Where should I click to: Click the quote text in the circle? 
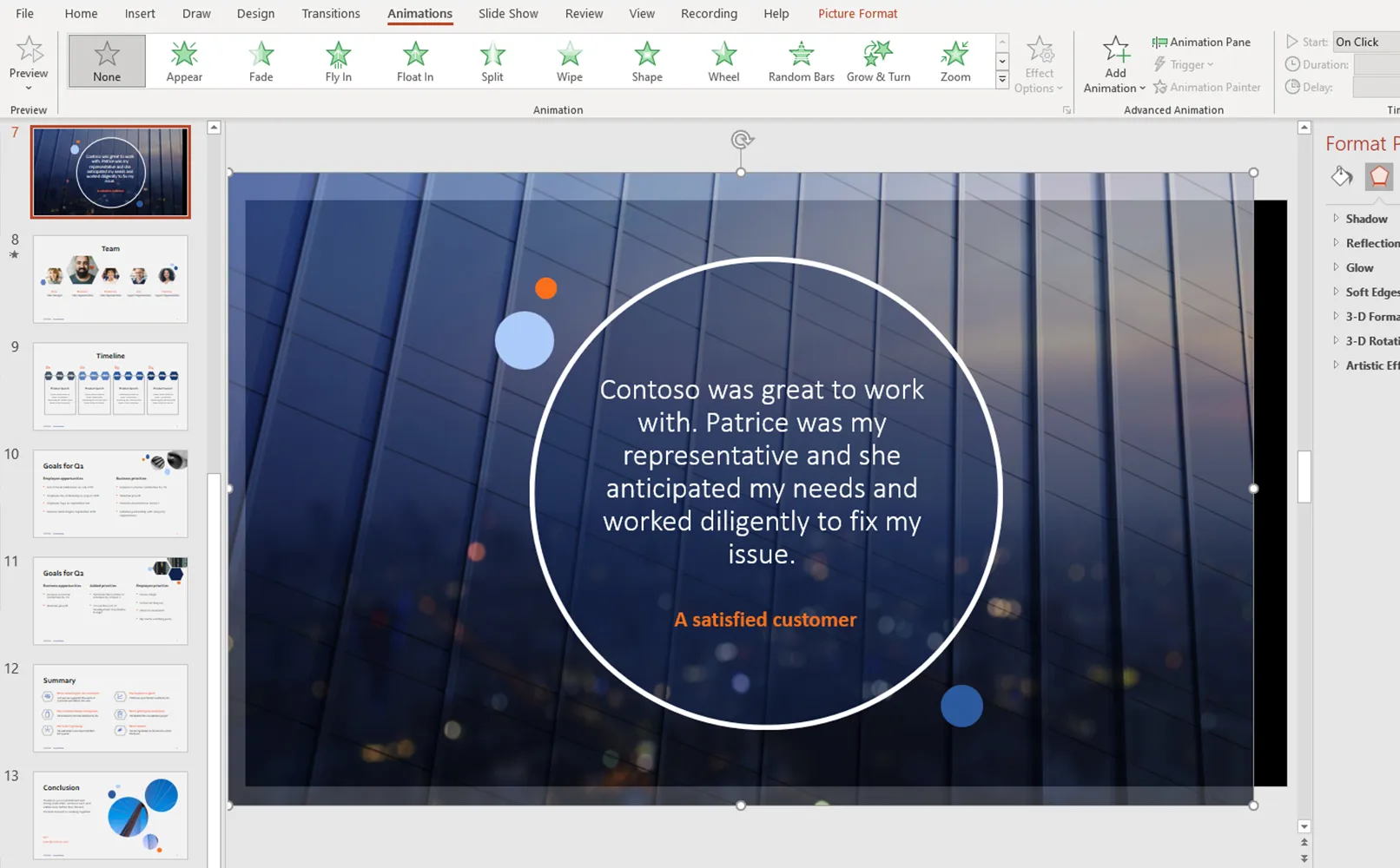click(x=762, y=471)
